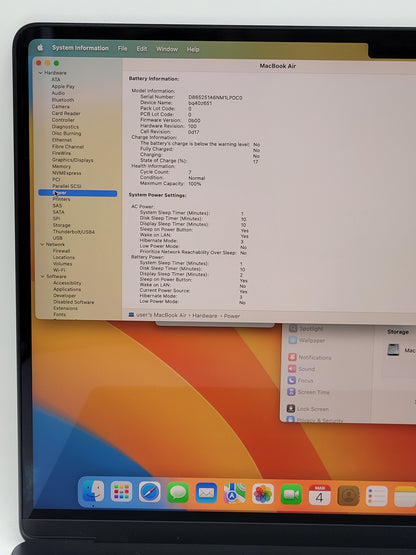This screenshot has height=555, width=416.
Task: Collapse the Hardware section
Action: (40, 73)
